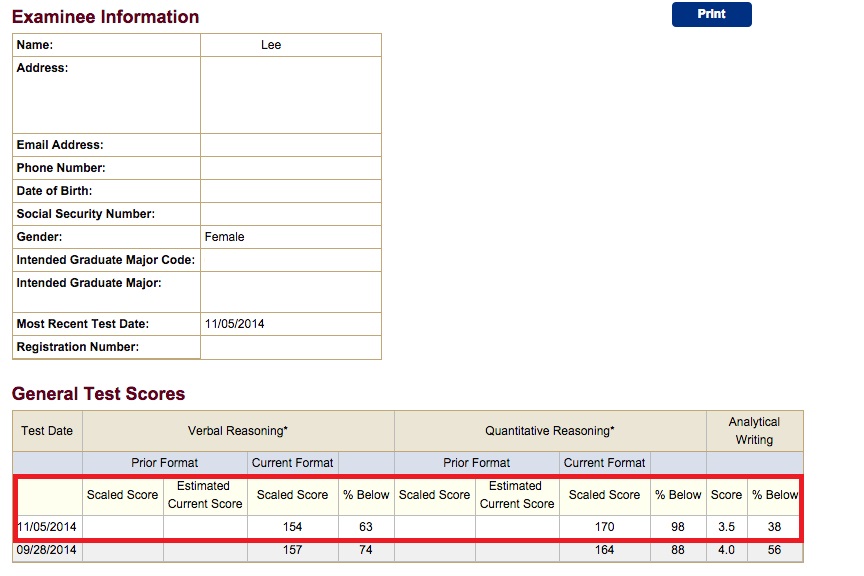864x576 pixels.
Task: Click analytical writing percent below 56
Action: [x=774, y=550]
